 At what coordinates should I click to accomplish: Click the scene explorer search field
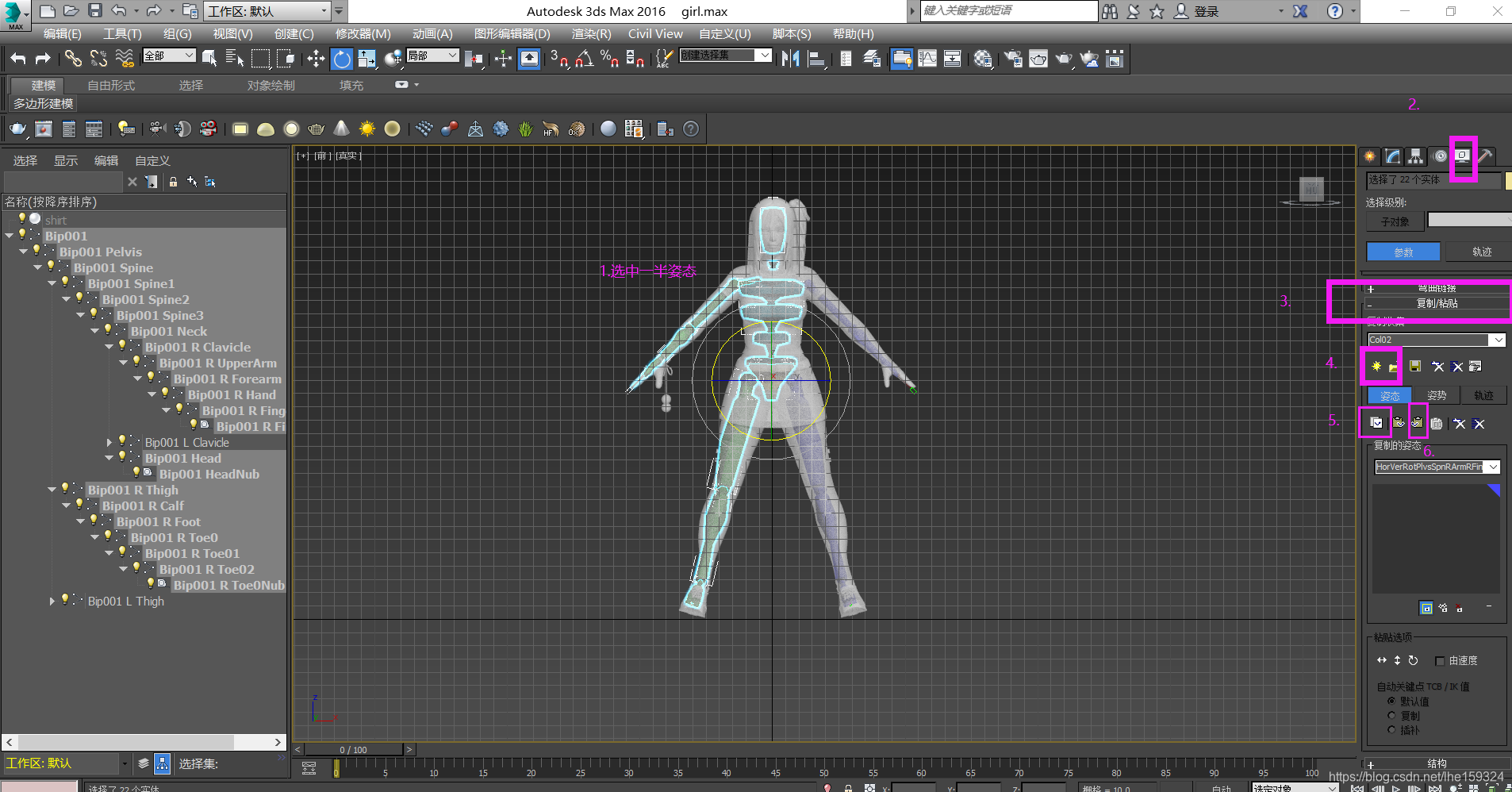pyautogui.click(x=63, y=182)
